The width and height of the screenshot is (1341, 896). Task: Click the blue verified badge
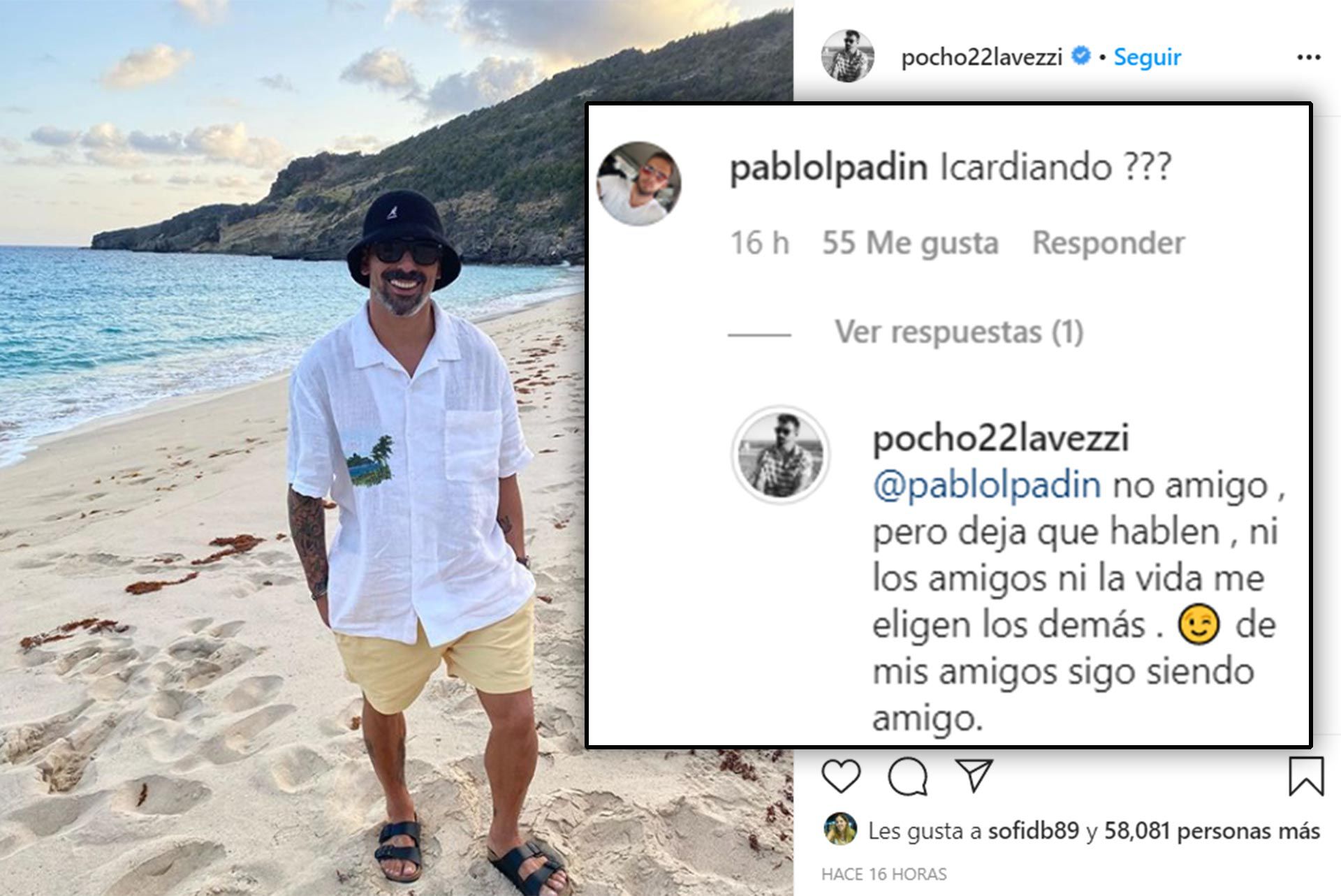point(1080,56)
